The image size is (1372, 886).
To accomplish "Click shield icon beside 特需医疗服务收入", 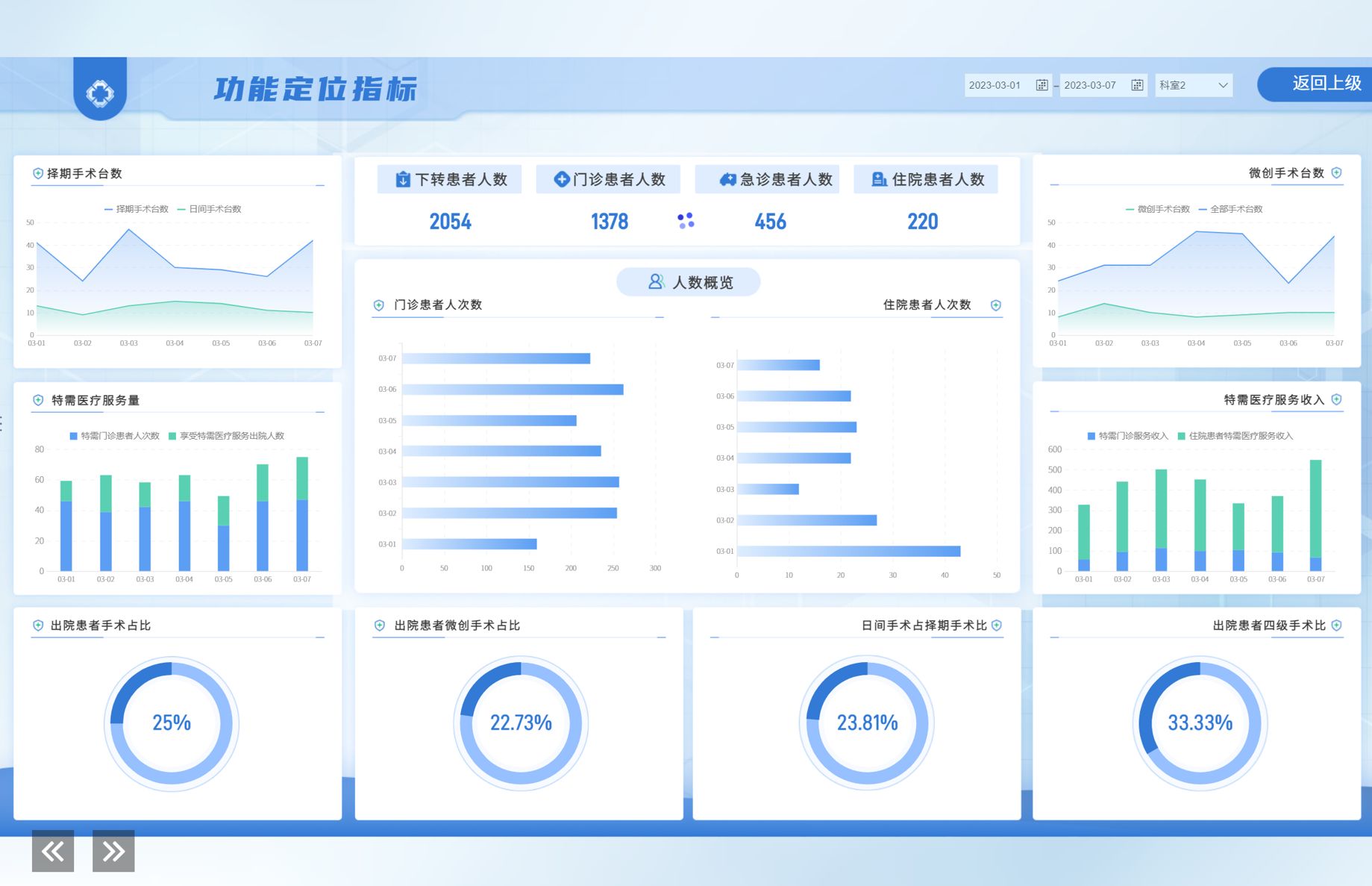I will point(1337,399).
